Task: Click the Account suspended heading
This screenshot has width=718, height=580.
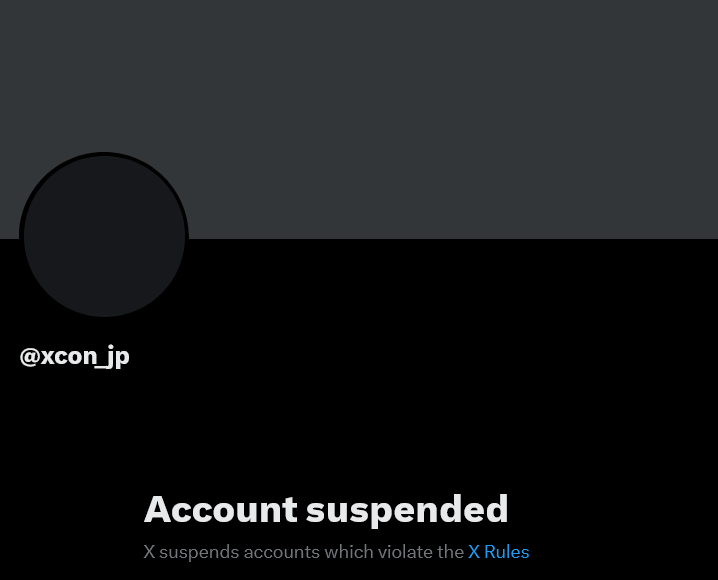Action: tap(326, 510)
